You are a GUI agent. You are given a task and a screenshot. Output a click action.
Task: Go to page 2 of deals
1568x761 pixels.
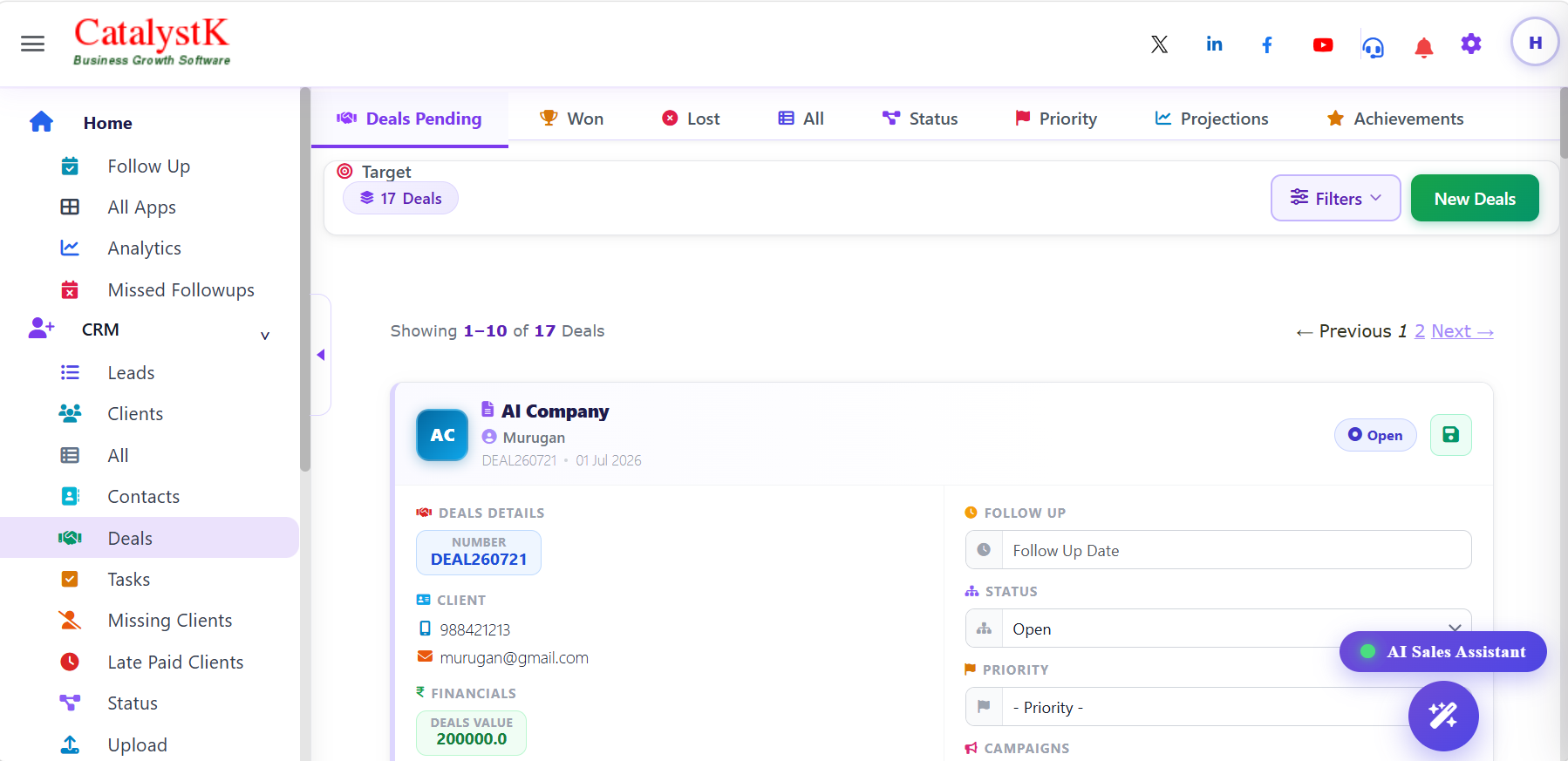click(1420, 331)
